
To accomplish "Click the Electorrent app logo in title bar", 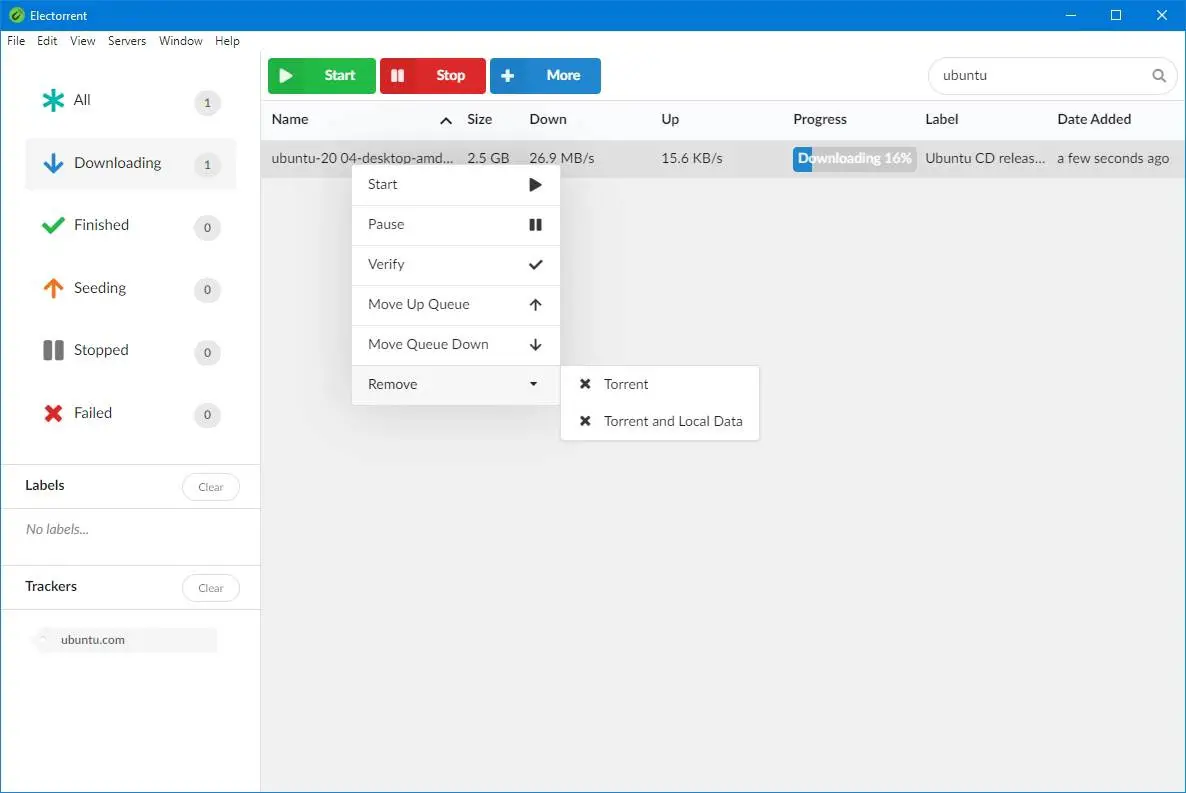I will [x=17, y=15].
